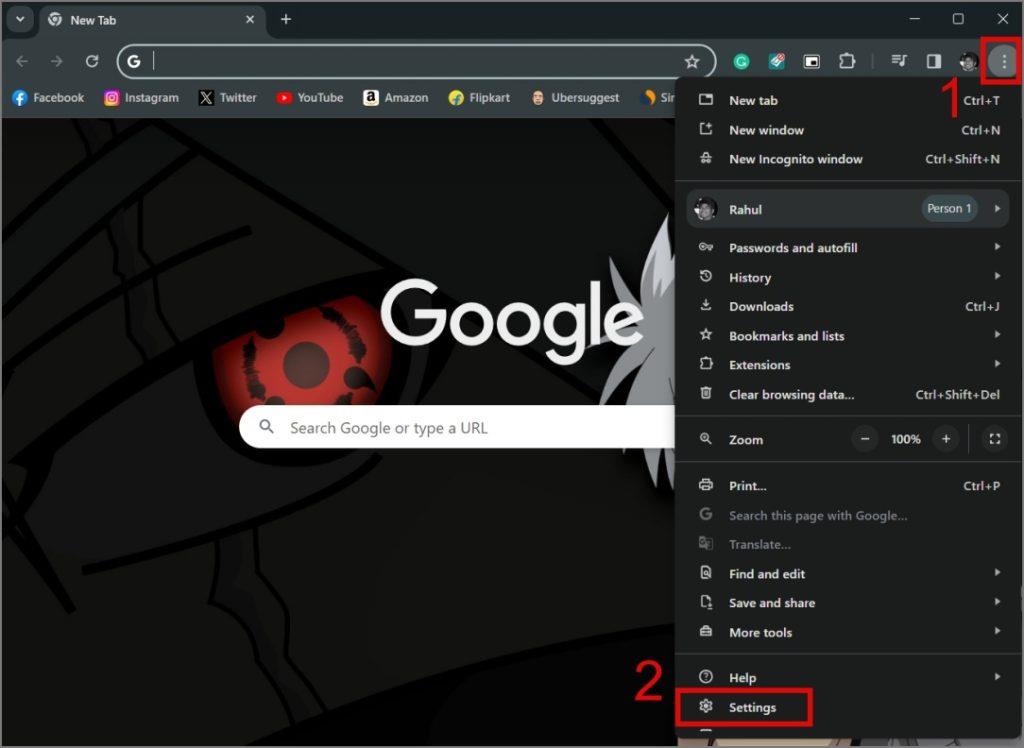
Task: Open the Amazon bookmark
Action: [x=396, y=97]
